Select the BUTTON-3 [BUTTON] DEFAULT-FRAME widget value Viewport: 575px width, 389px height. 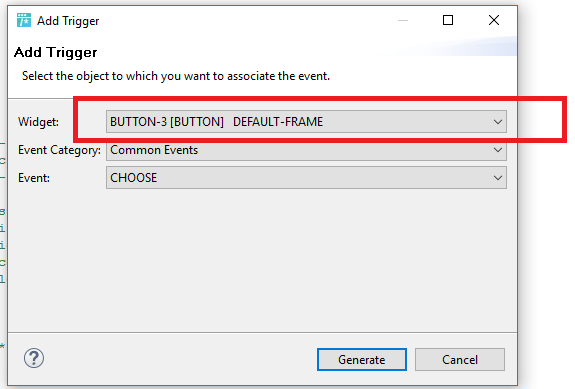216,122
